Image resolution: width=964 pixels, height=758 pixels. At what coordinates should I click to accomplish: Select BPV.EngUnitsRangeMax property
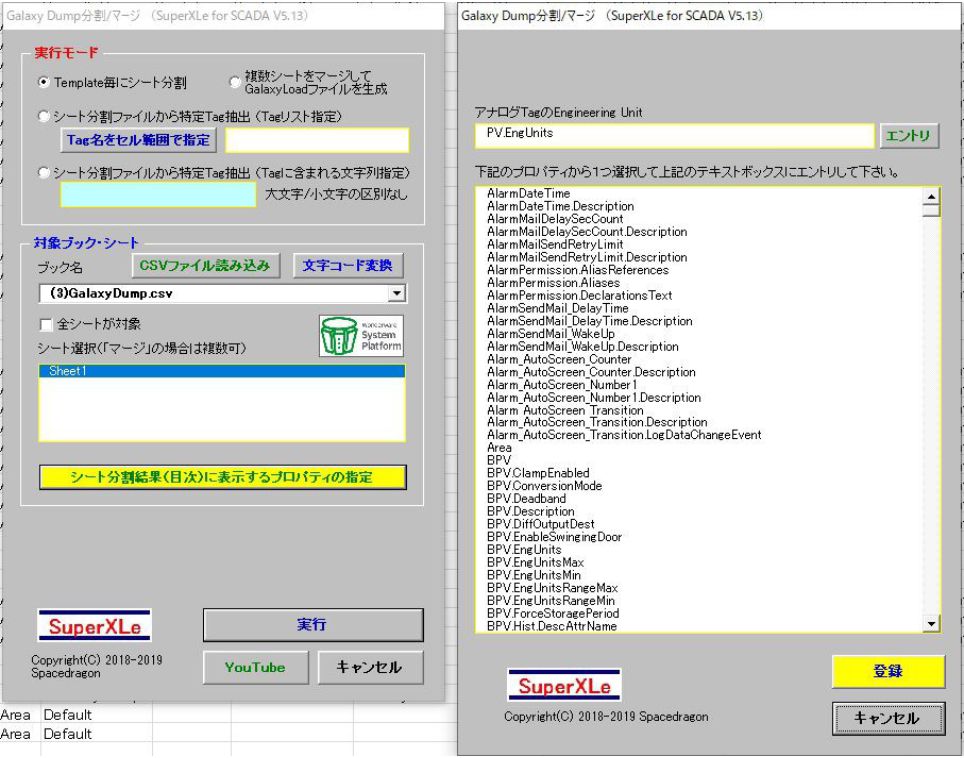(x=552, y=588)
